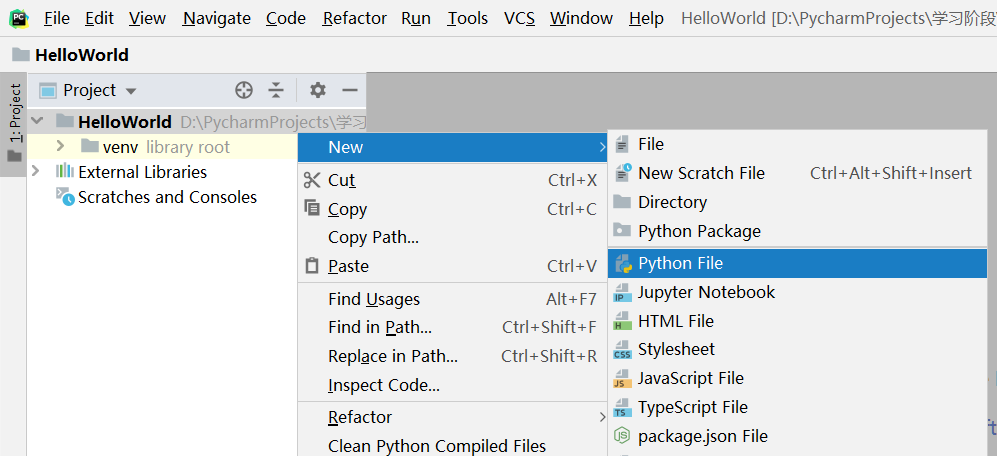Choose Clean Python Compiled Files
The image size is (997, 456).
452,446
